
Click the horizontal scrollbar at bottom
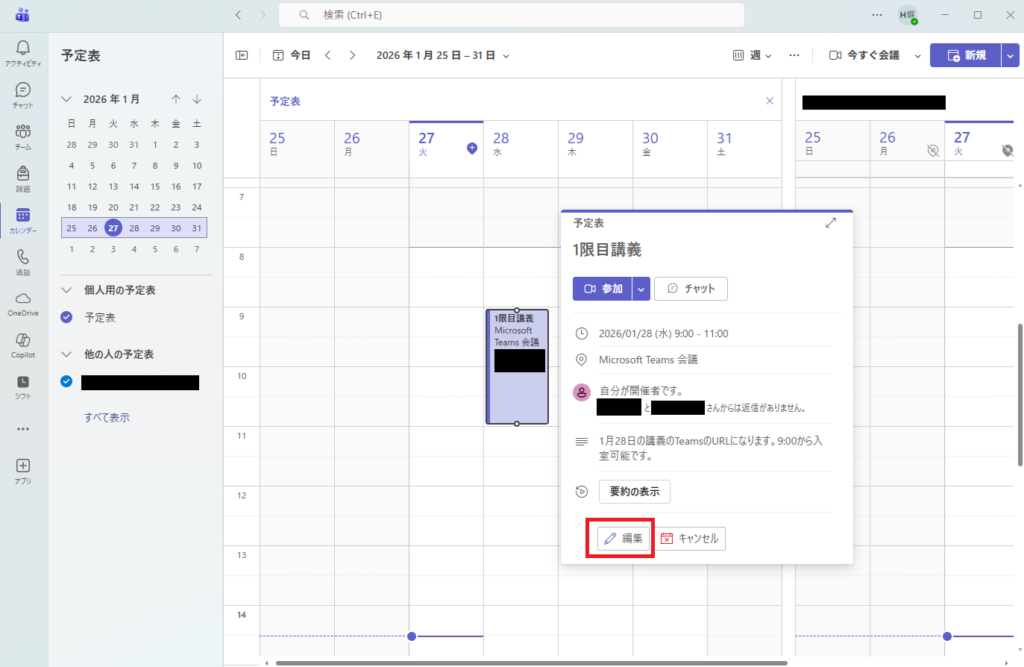pos(530,662)
